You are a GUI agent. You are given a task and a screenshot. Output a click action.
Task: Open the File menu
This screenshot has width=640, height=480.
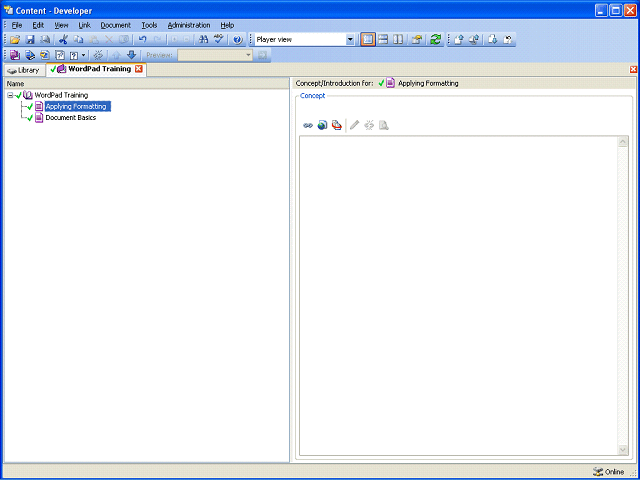coord(17,25)
